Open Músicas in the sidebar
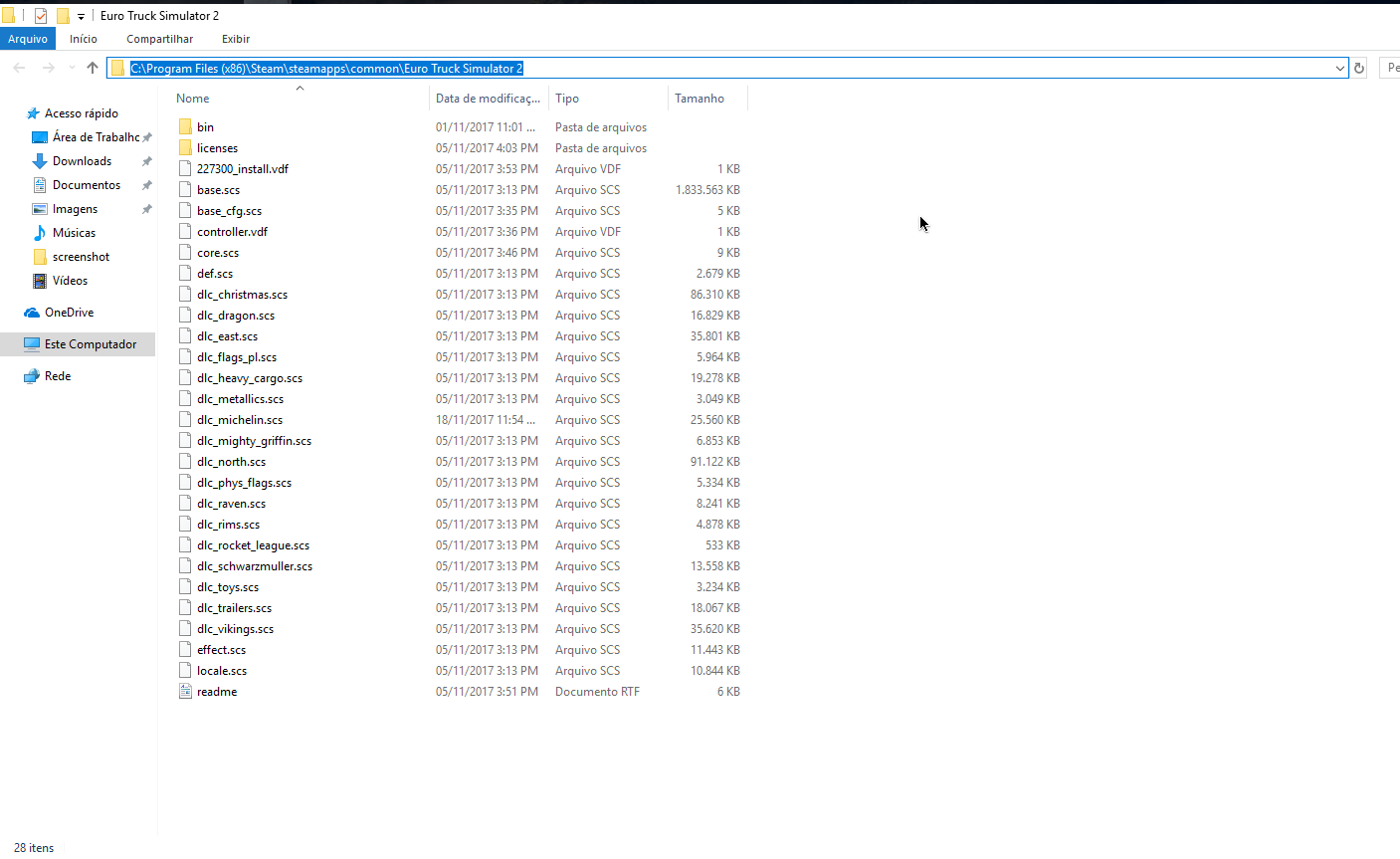Image resolution: width=1400 pixels, height=859 pixels. pyautogui.click(x=74, y=233)
